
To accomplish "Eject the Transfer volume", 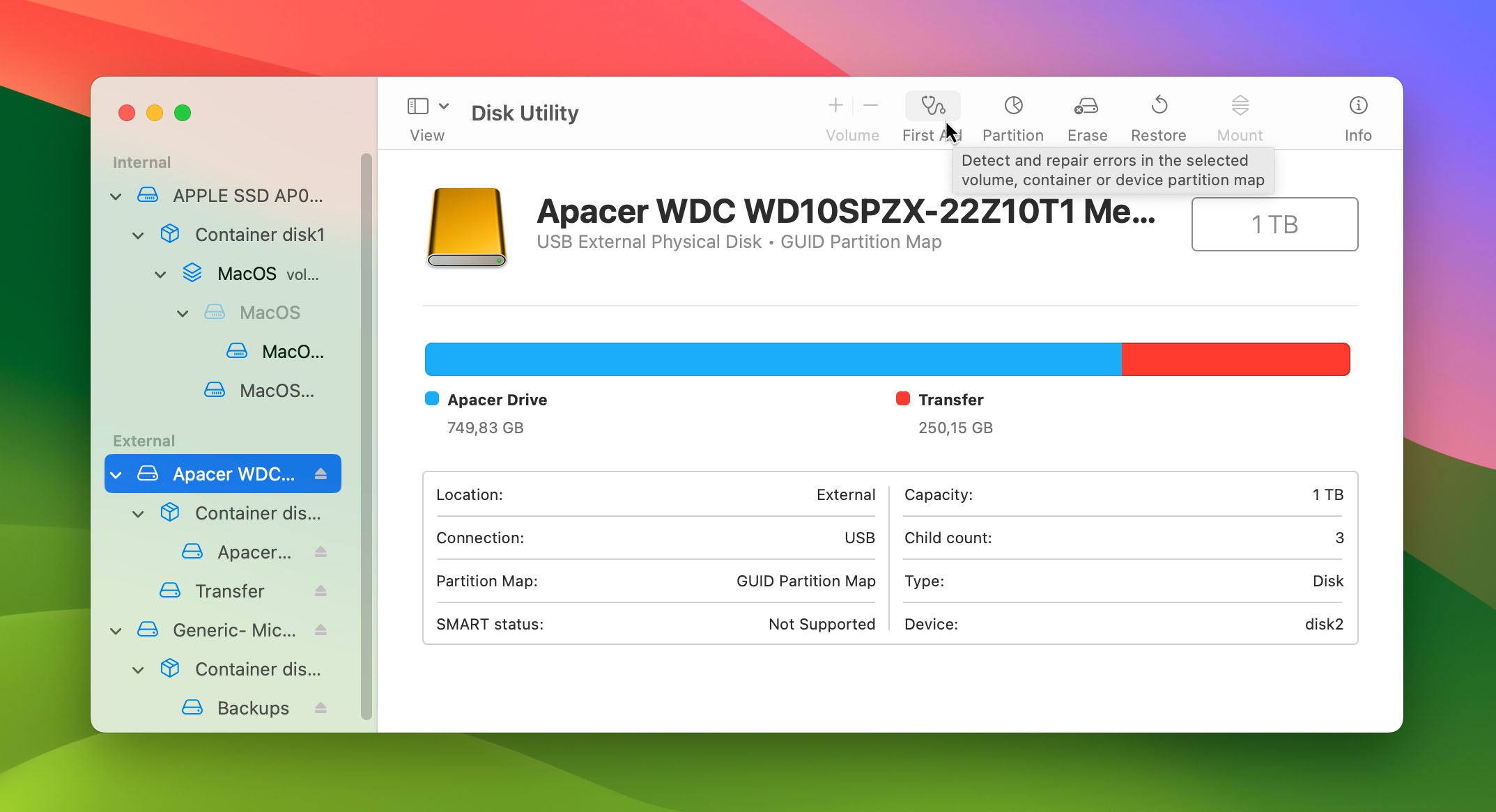I will pos(321,591).
